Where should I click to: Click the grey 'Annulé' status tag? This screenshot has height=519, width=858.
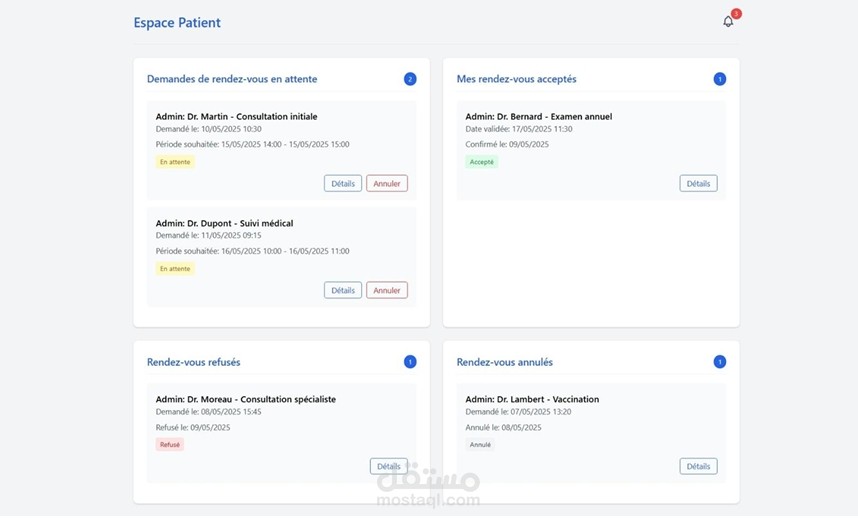480,445
